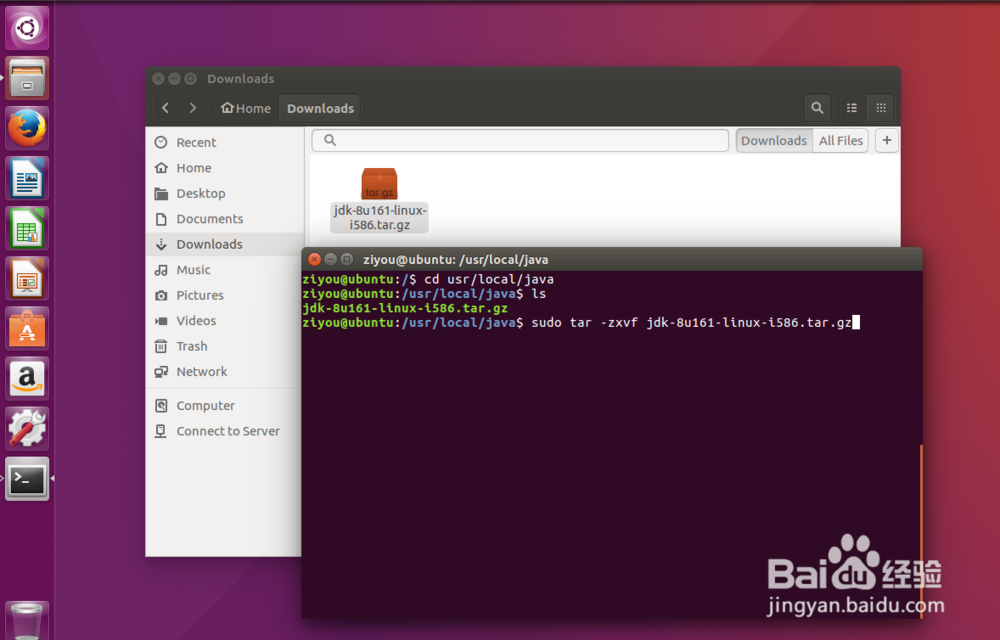
Task: Open System Settings from the launcher
Action: coord(27,428)
